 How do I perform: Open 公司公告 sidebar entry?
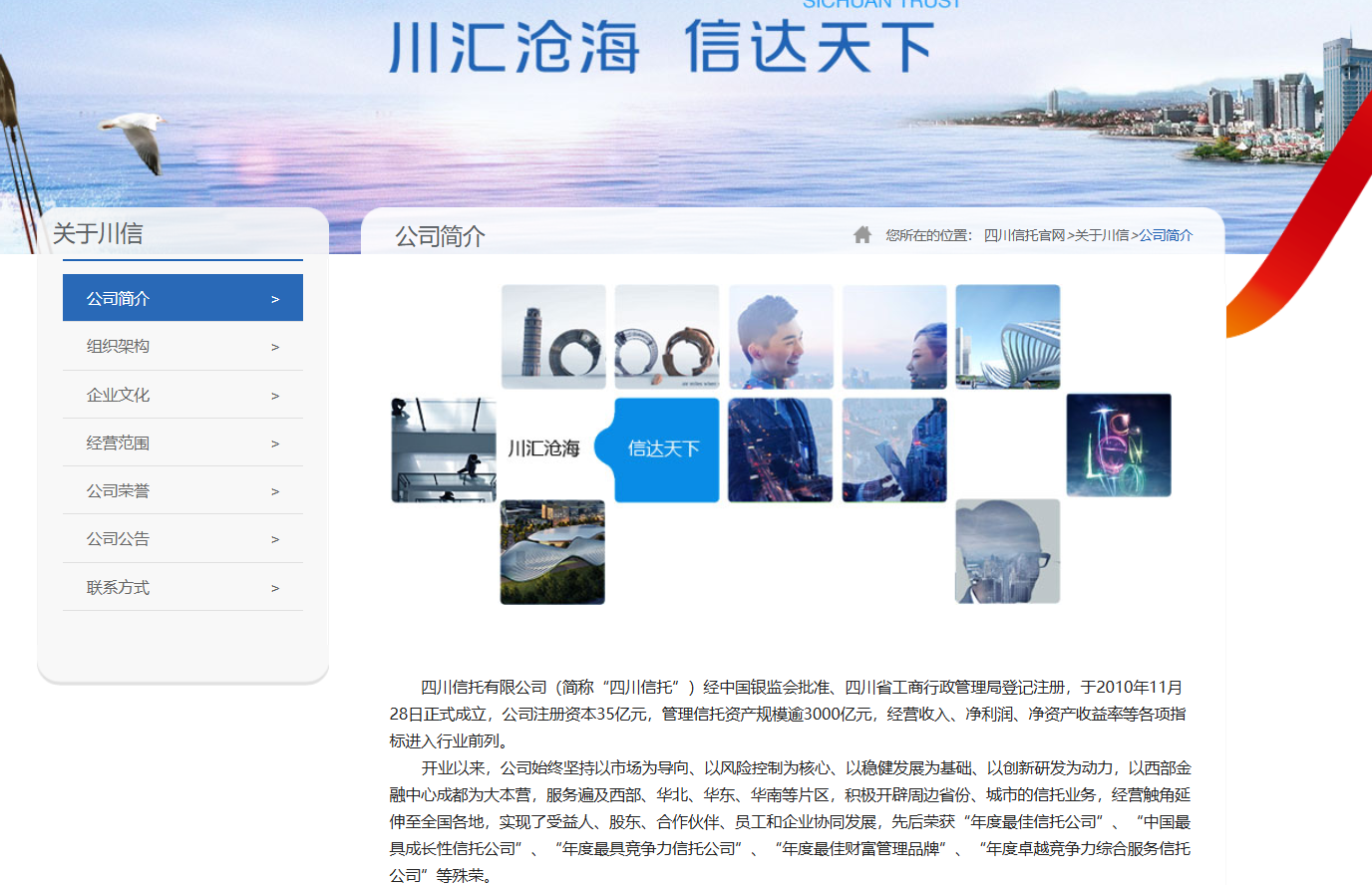pos(118,538)
